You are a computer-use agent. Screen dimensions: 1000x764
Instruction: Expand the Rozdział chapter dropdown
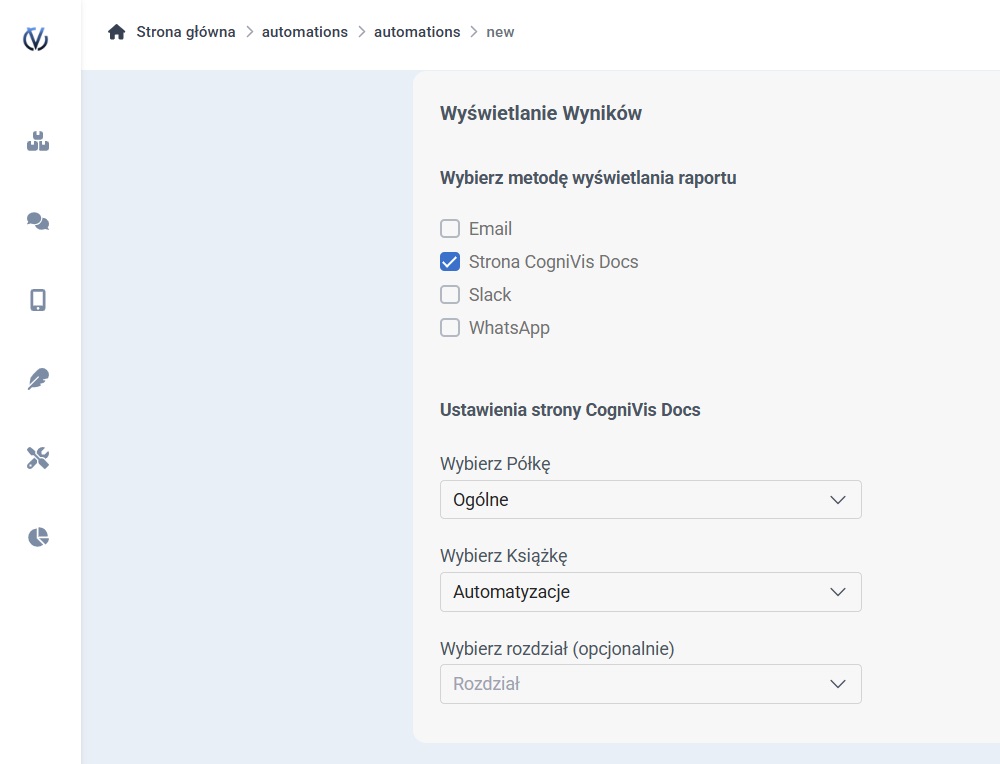click(650, 685)
